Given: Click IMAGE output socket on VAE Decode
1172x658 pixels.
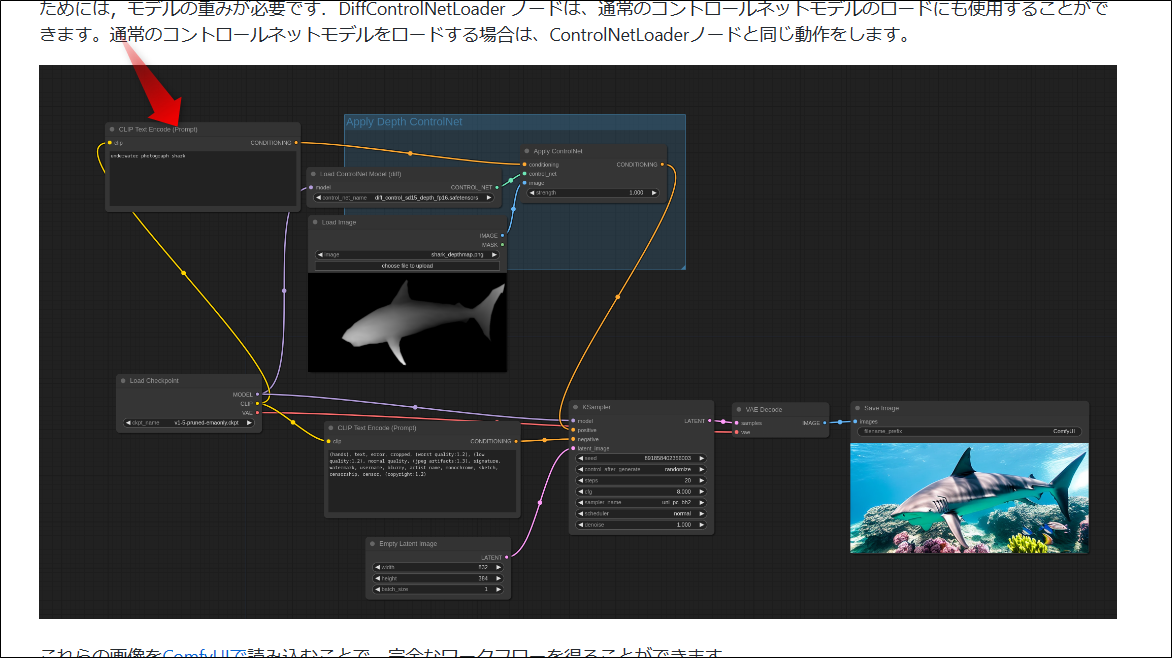Looking at the screenshot, I should [x=824, y=423].
